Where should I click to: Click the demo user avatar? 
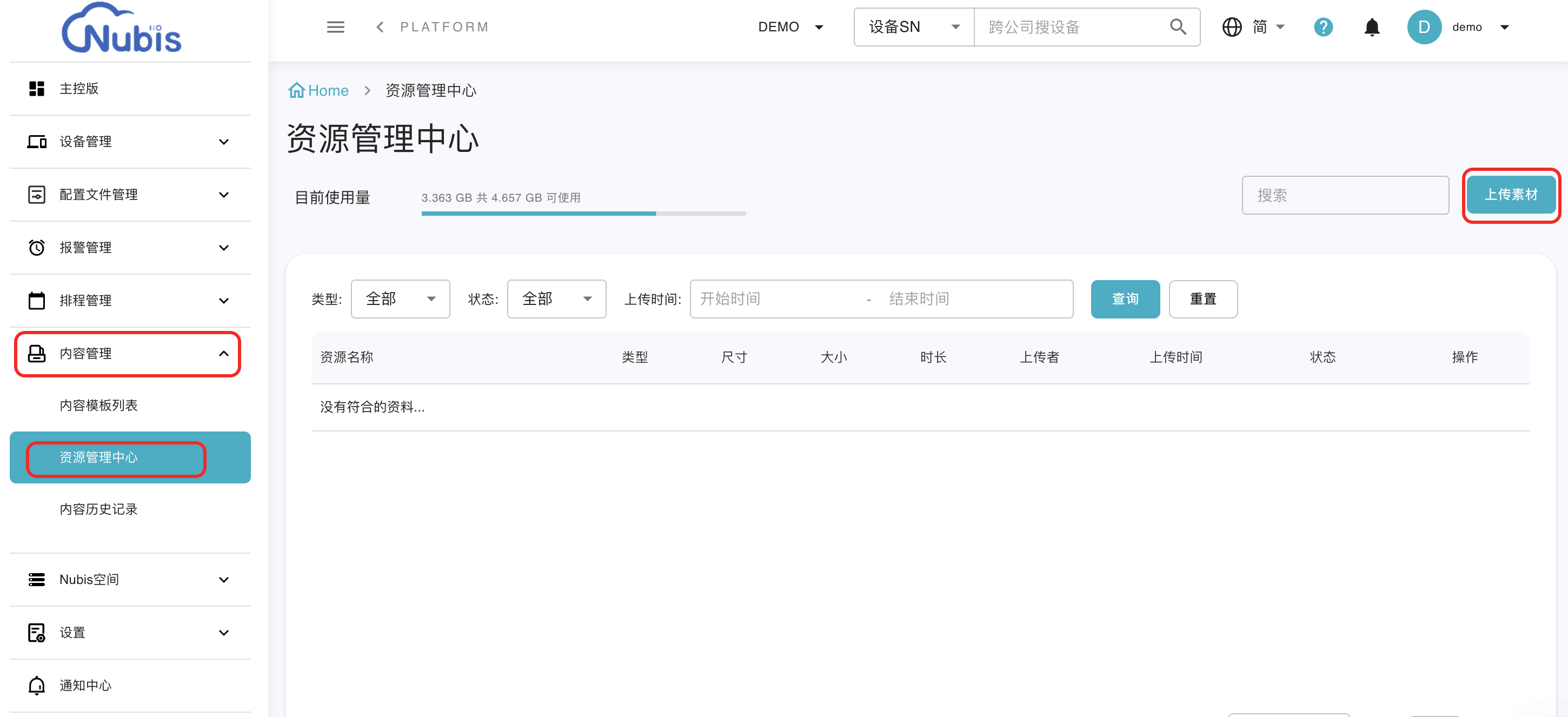tap(1424, 27)
